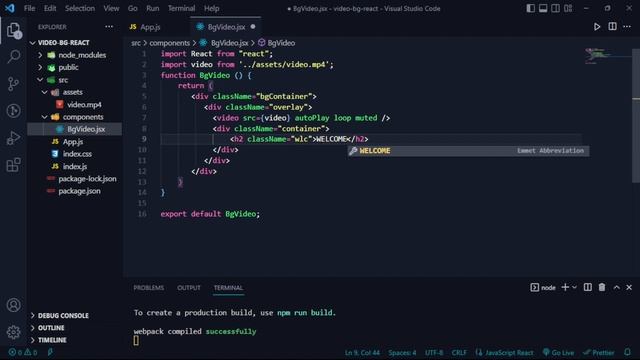
Task: Maximize the panel size chevron
Action: tap(616, 287)
